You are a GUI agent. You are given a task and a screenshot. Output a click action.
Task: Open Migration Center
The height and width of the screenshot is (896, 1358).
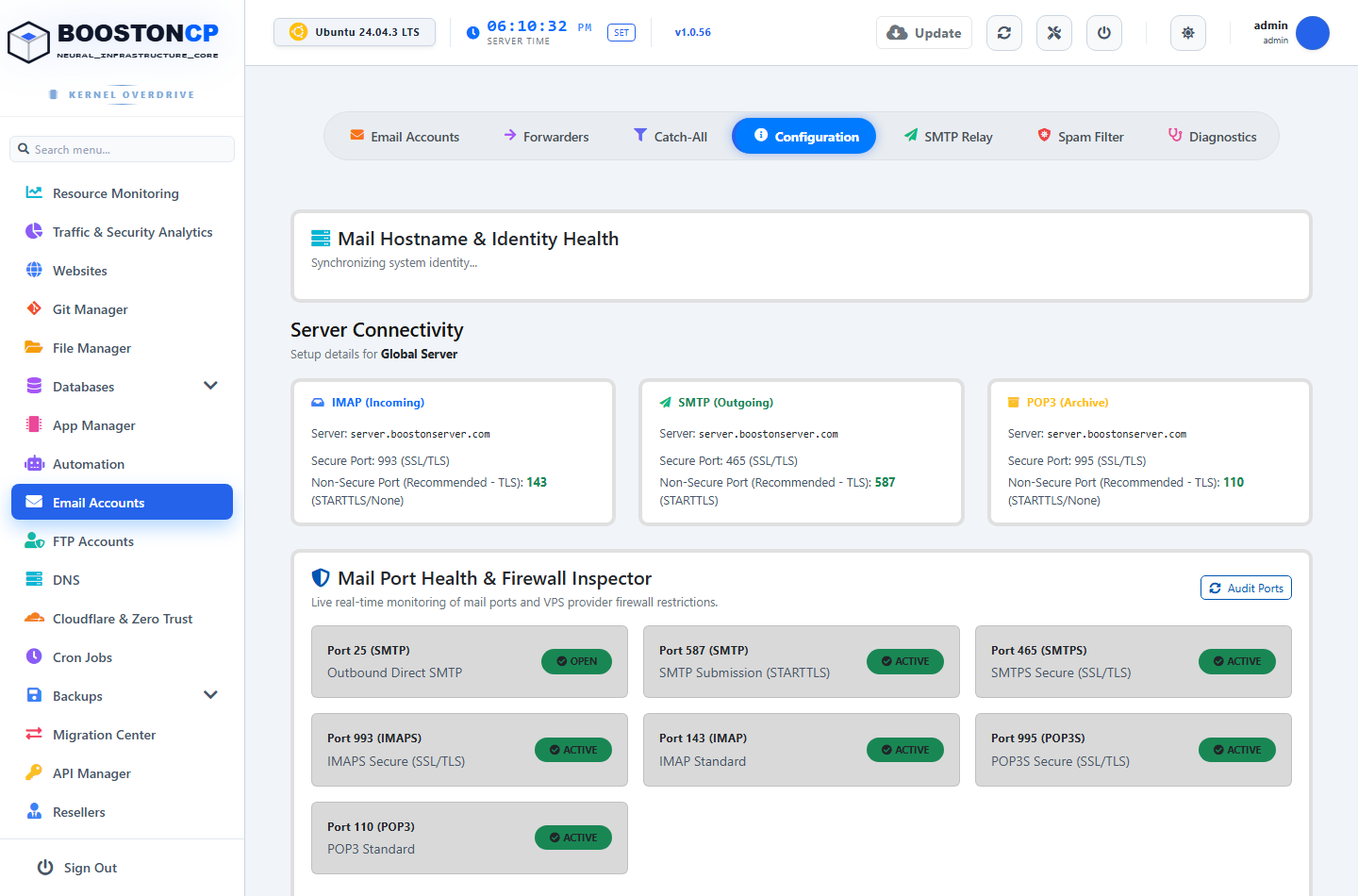(x=122, y=735)
